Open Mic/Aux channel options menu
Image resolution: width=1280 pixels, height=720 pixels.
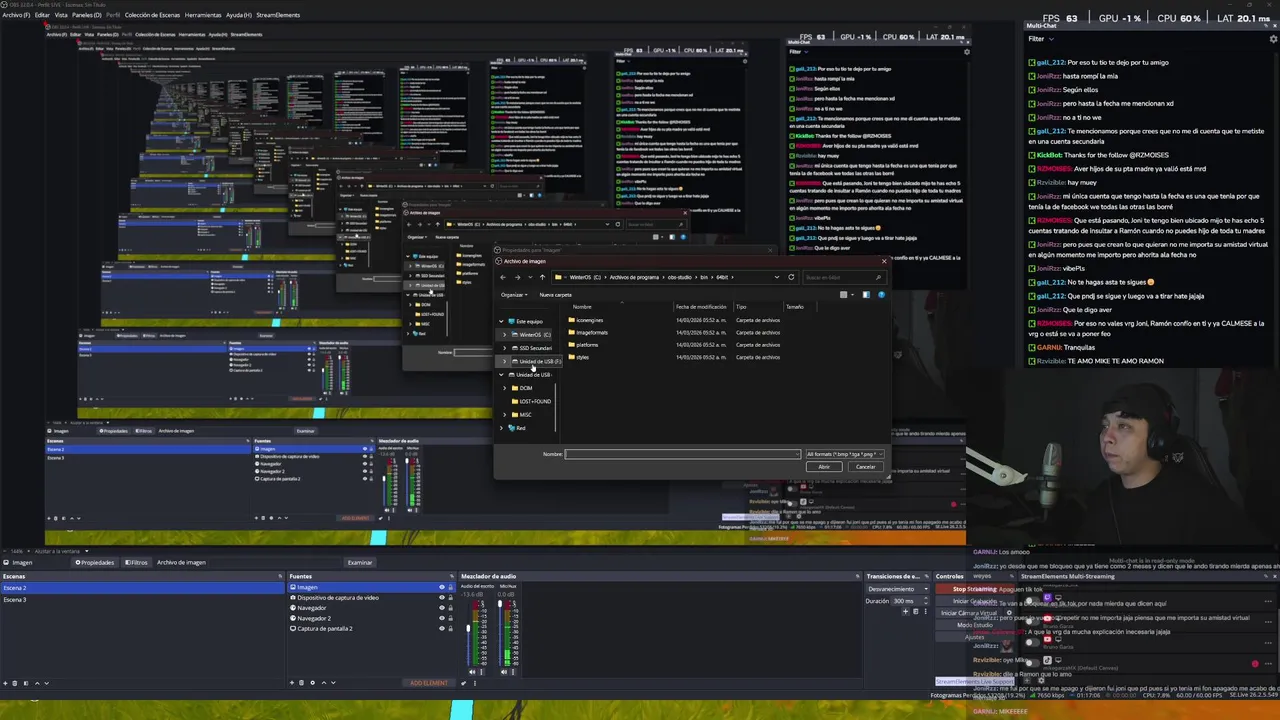coord(512,671)
